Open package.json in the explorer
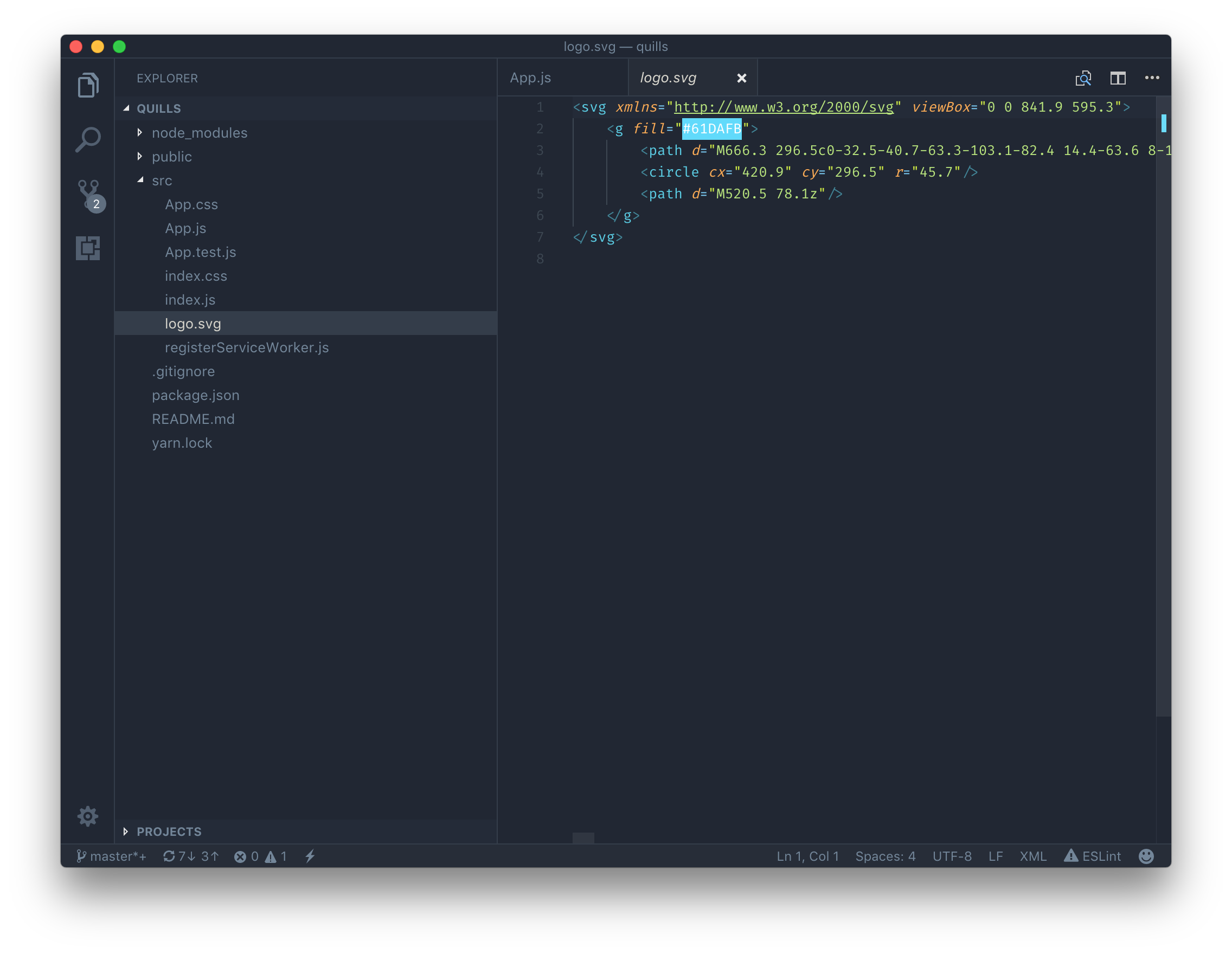 (195, 395)
